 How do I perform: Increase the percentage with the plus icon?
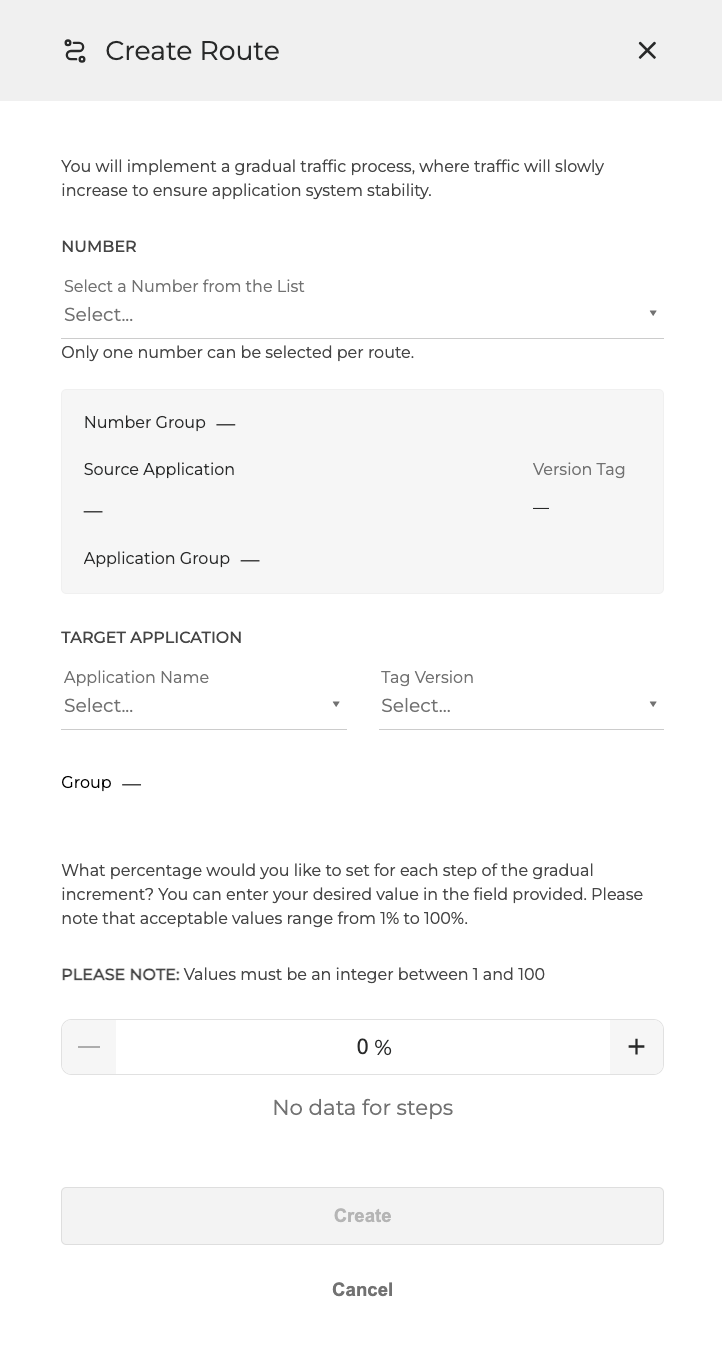tap(636, 1047)
